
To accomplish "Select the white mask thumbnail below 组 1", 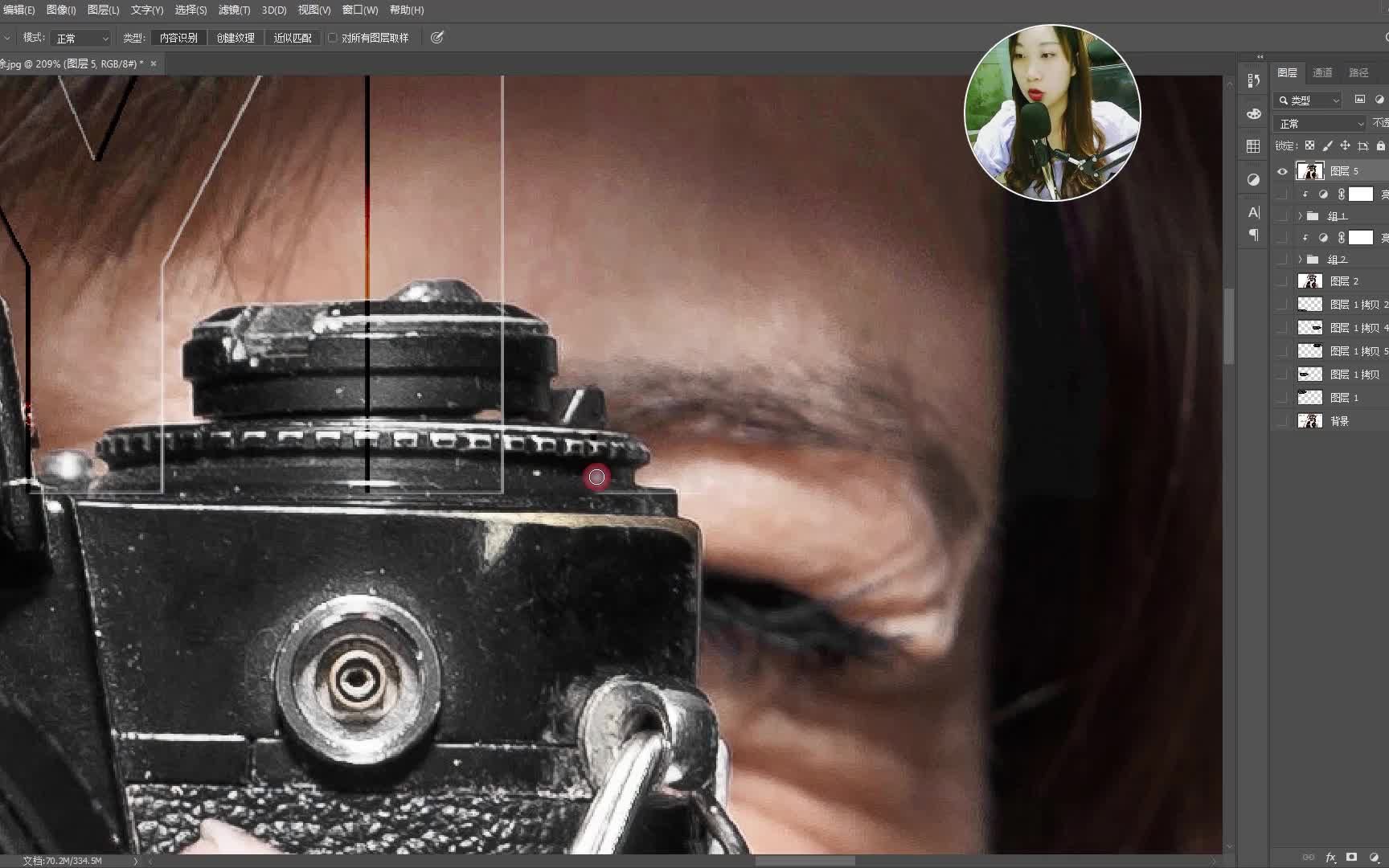I will click(x=1360, y=237).
